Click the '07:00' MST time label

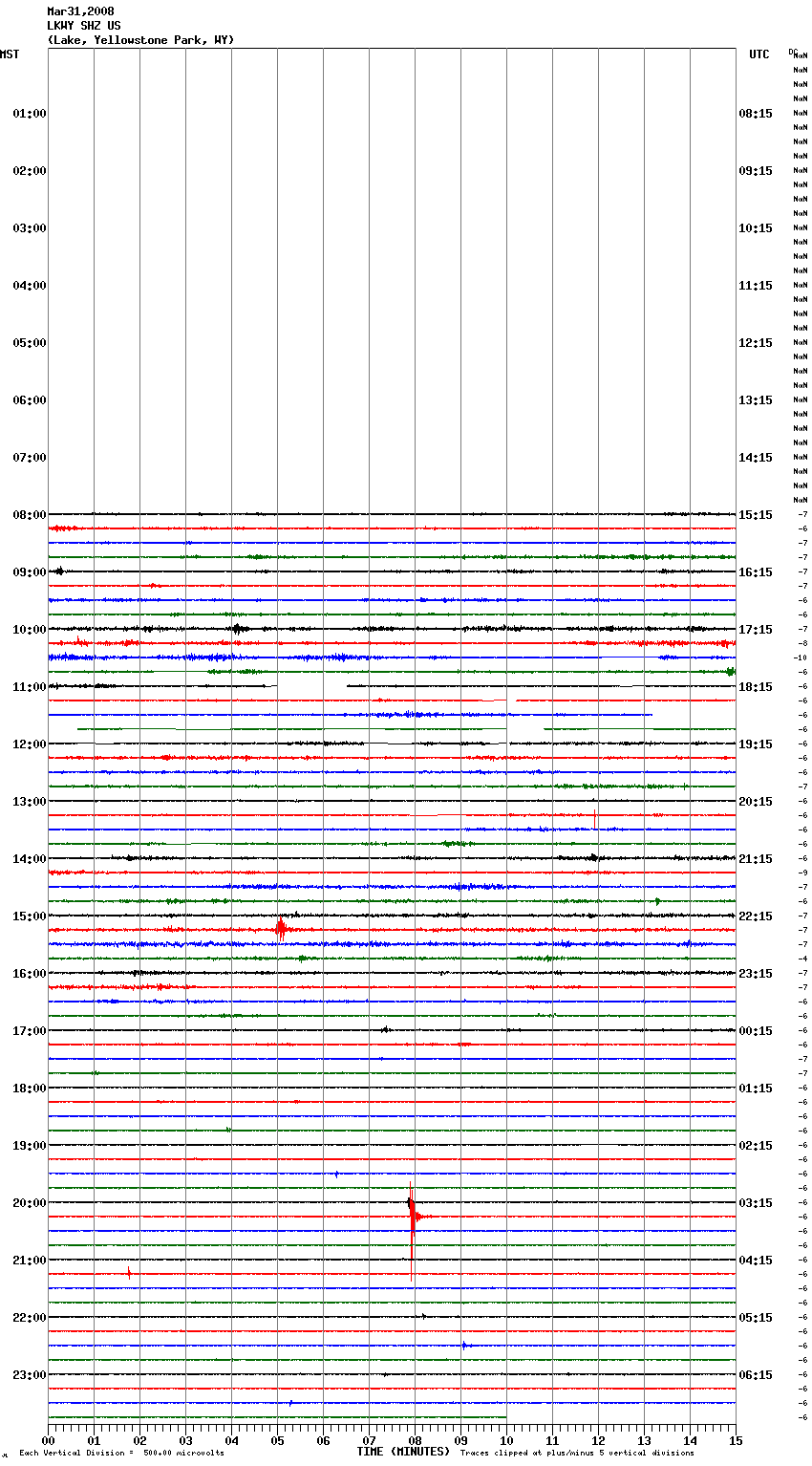coord(30,458)
